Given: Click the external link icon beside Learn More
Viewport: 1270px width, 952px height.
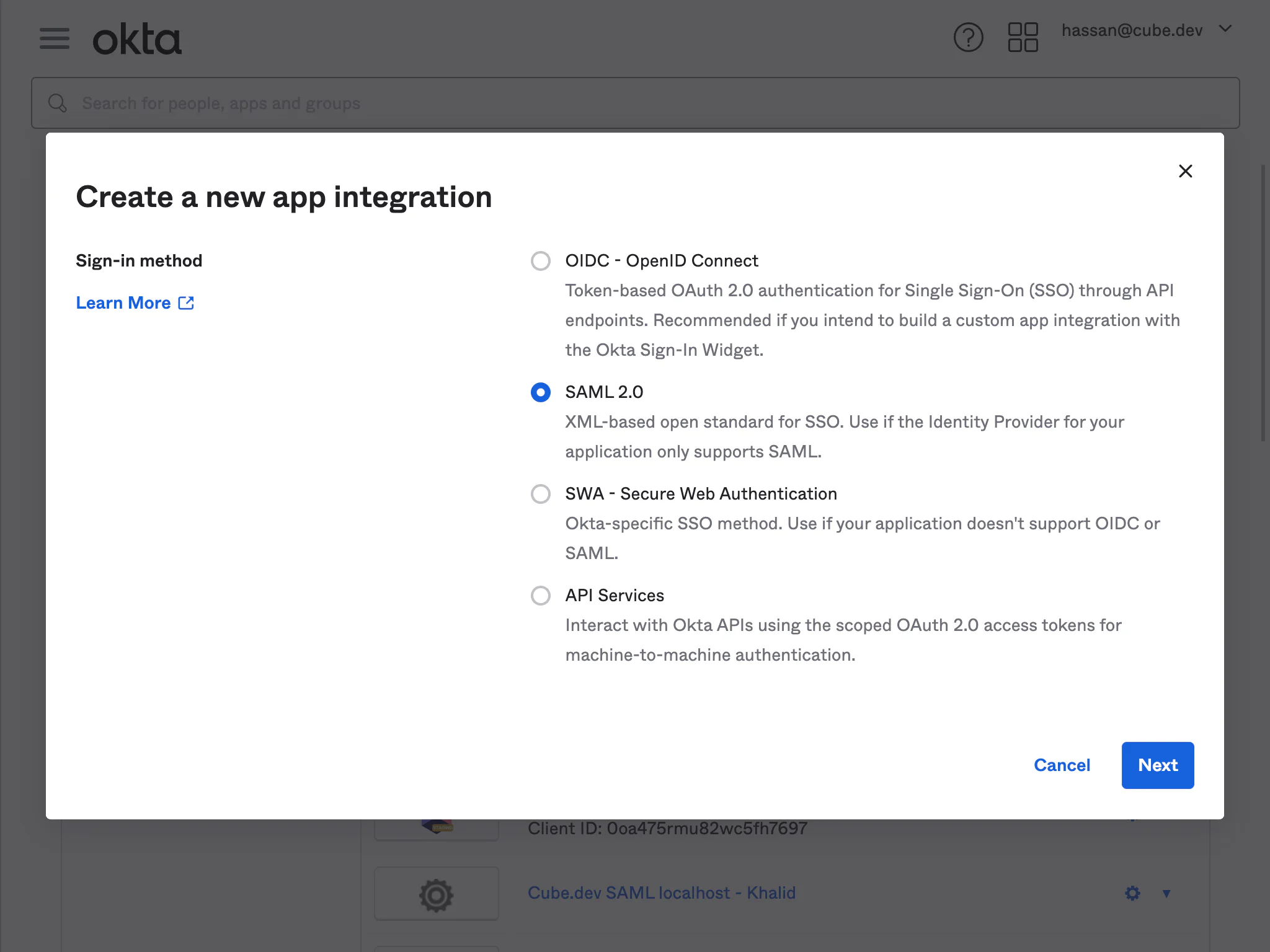Looking at the screenshot, I should point(186,303).
